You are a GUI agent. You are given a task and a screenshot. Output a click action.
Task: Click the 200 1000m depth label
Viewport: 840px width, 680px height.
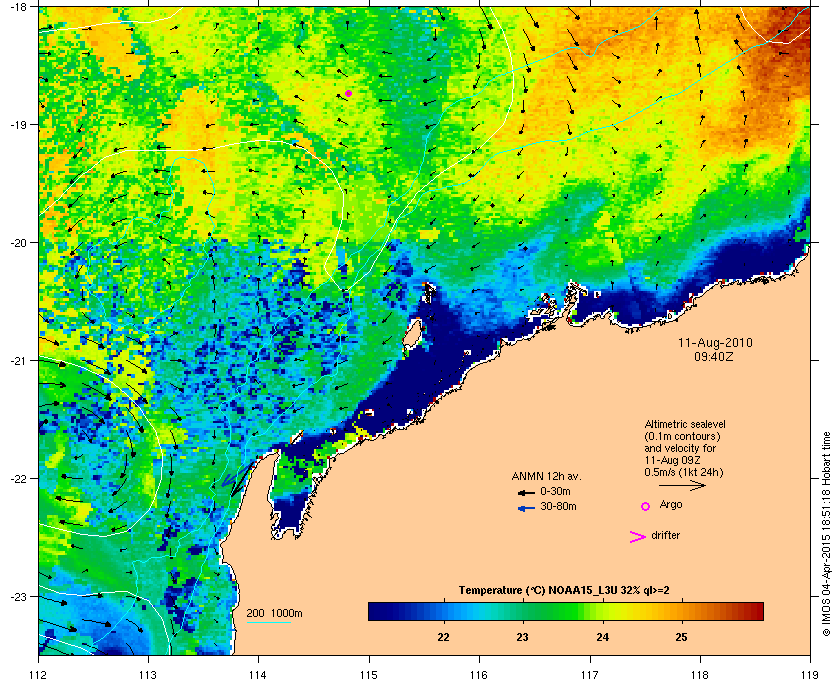point(274,614)
